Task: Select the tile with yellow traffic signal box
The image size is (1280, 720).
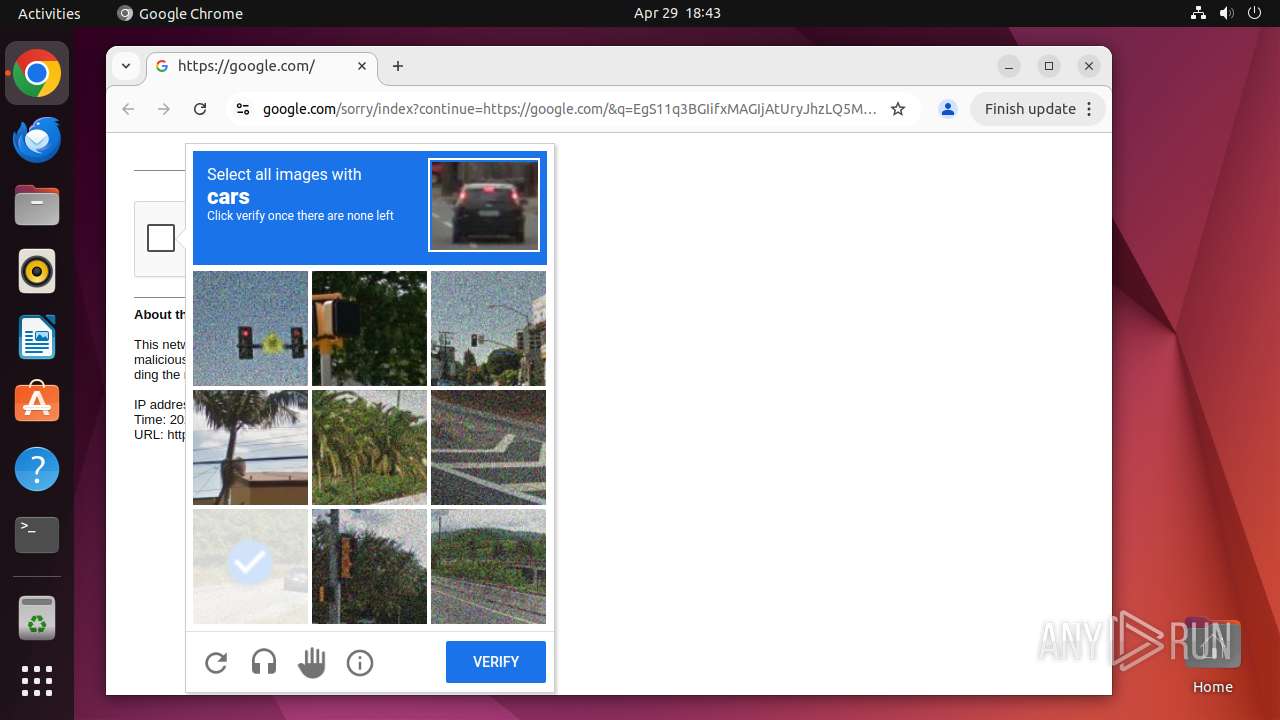Action: 369,328
